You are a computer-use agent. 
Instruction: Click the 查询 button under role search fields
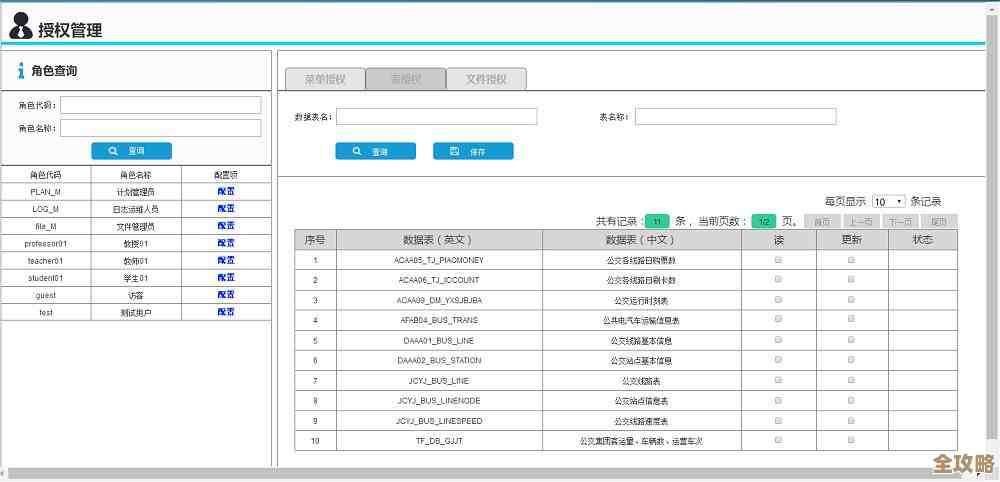pos(131,151)
